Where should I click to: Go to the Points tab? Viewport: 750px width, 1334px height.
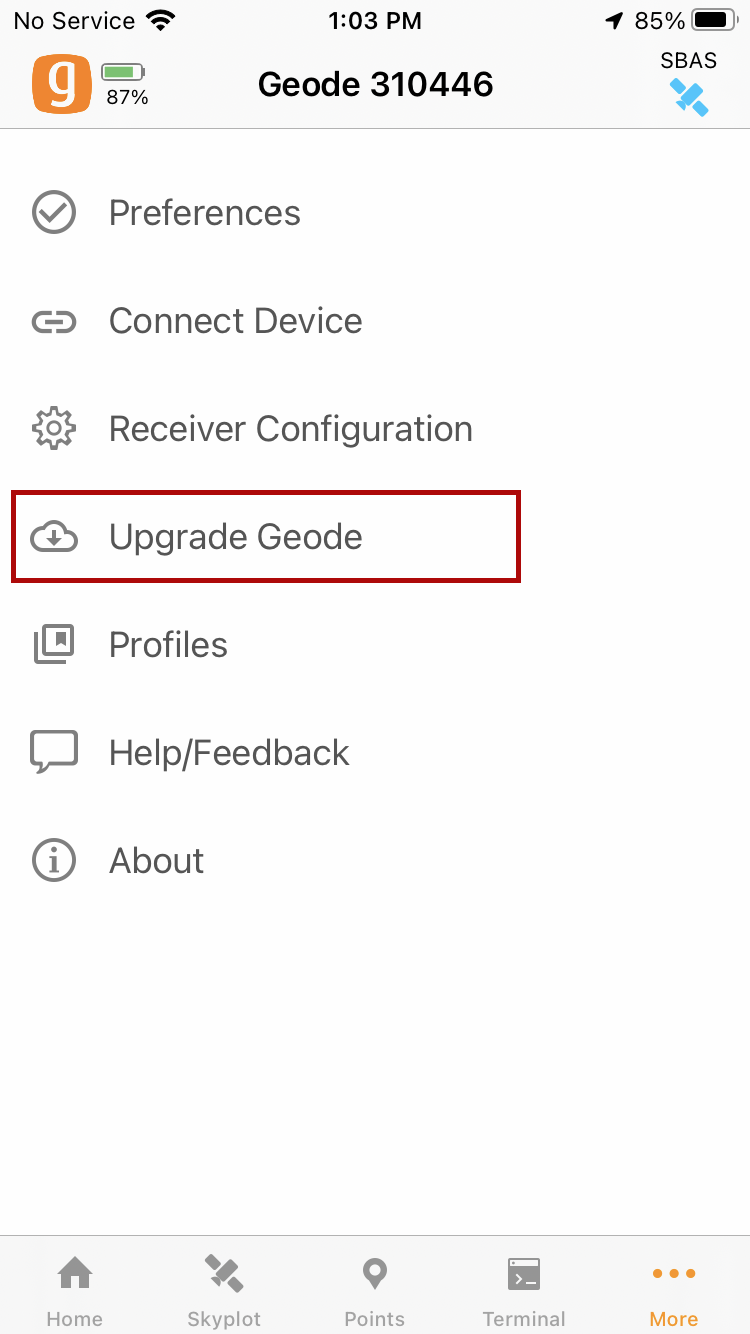(x=375, y=1290)
